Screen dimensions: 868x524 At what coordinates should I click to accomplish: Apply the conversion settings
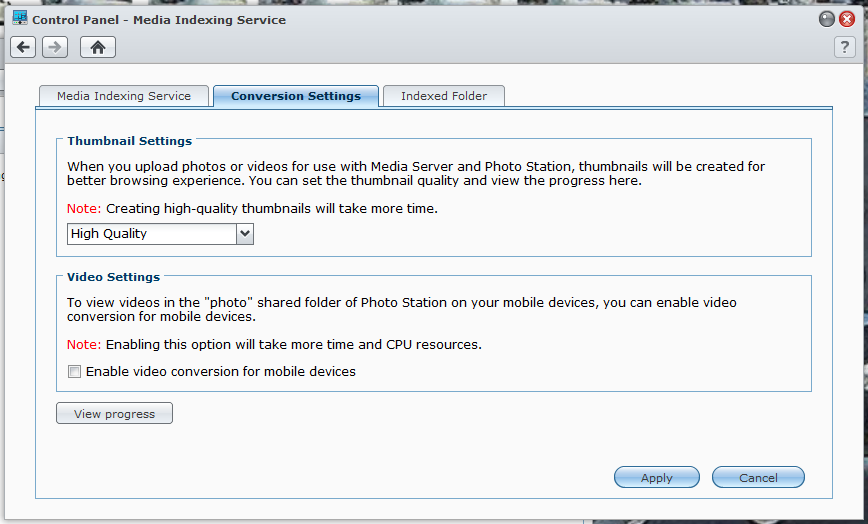[x=657, y=478]
